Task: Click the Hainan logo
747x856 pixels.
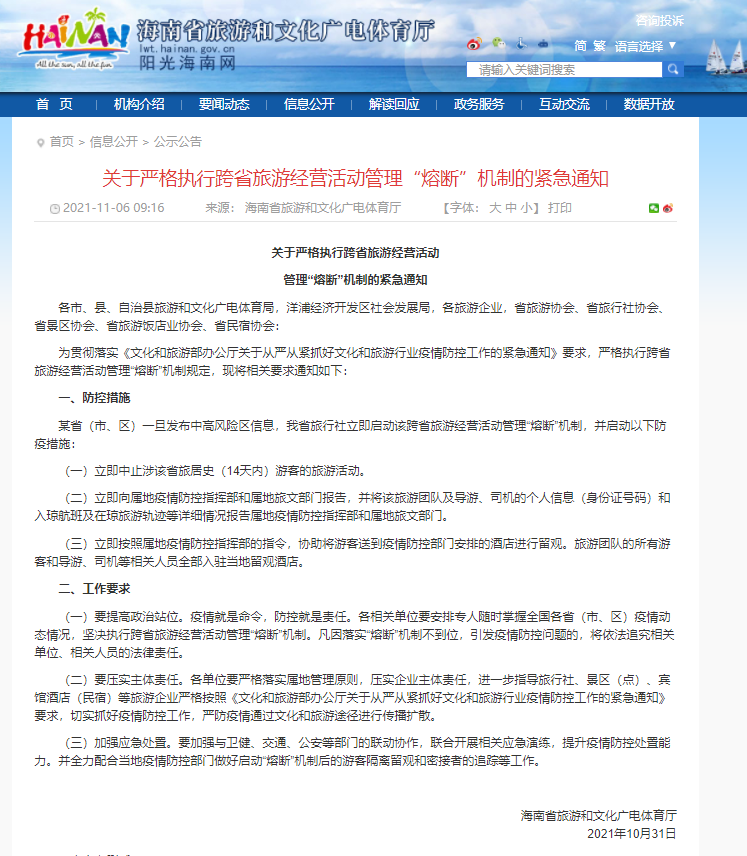Action: click(x=74, y=39)
